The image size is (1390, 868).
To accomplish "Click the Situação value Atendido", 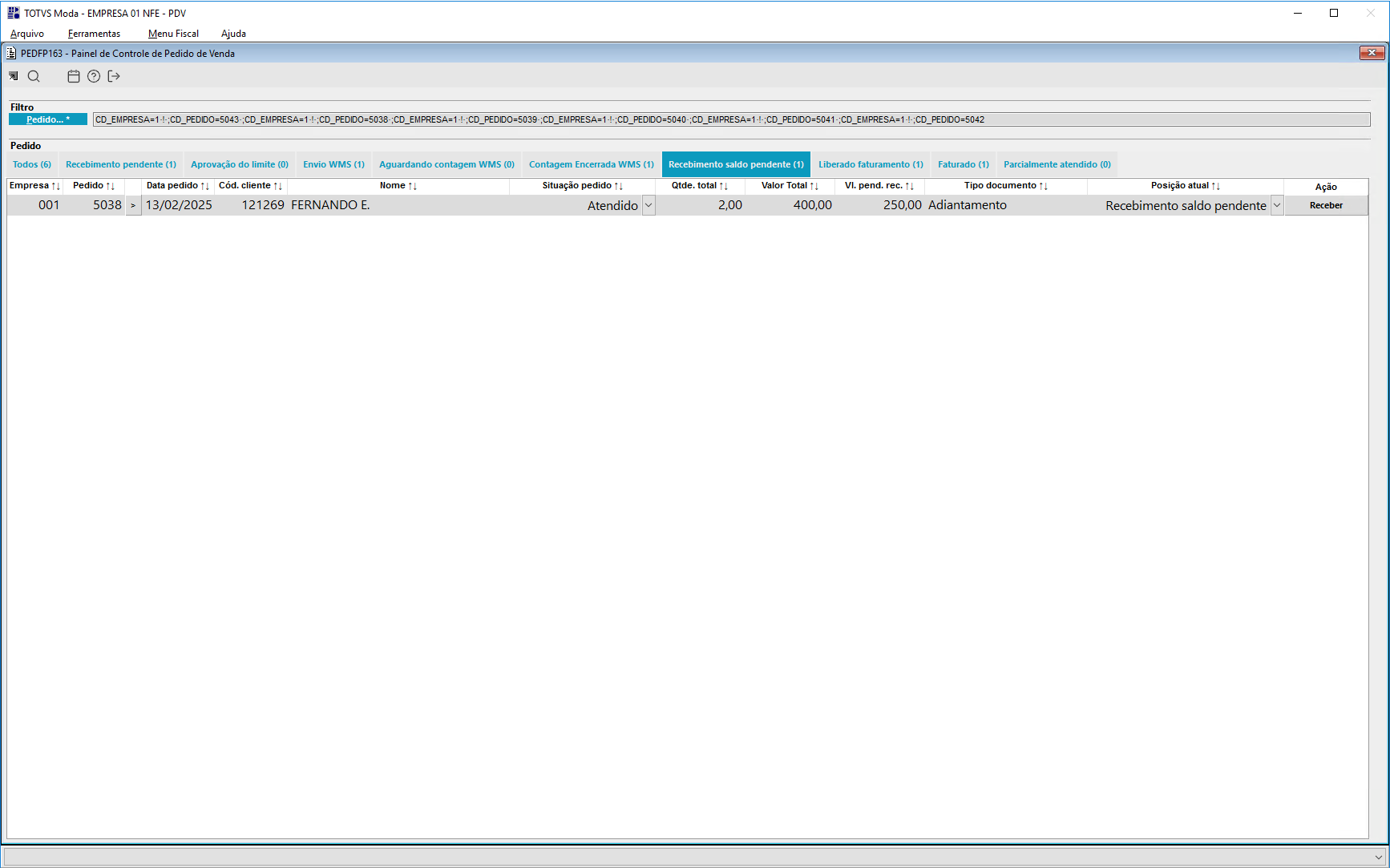I will (x=612, y=206).
